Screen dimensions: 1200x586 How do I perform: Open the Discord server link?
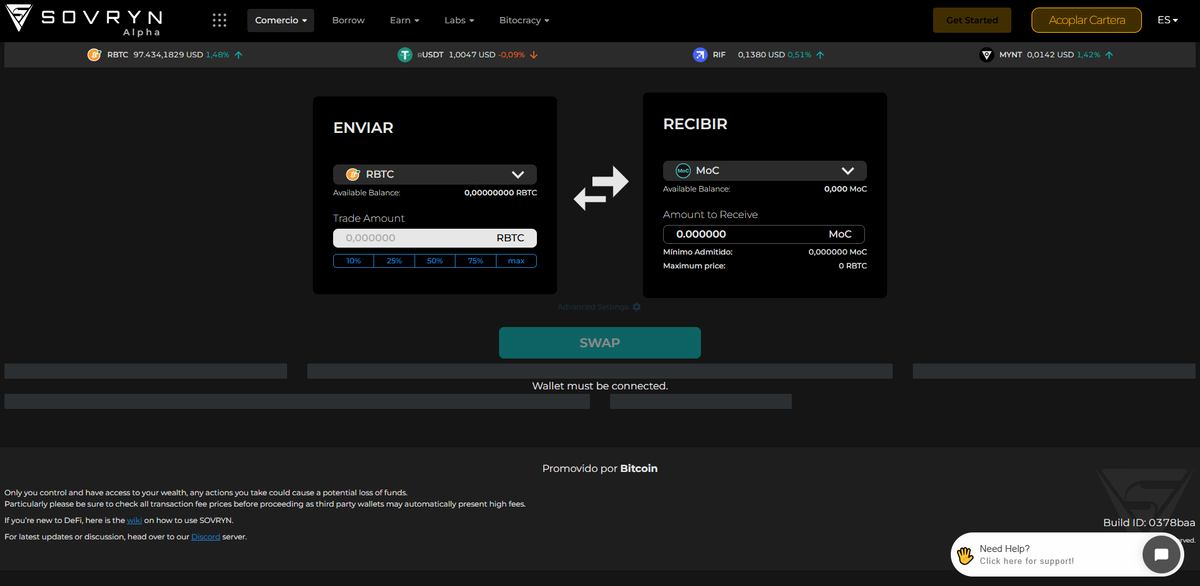pos(205,537)
